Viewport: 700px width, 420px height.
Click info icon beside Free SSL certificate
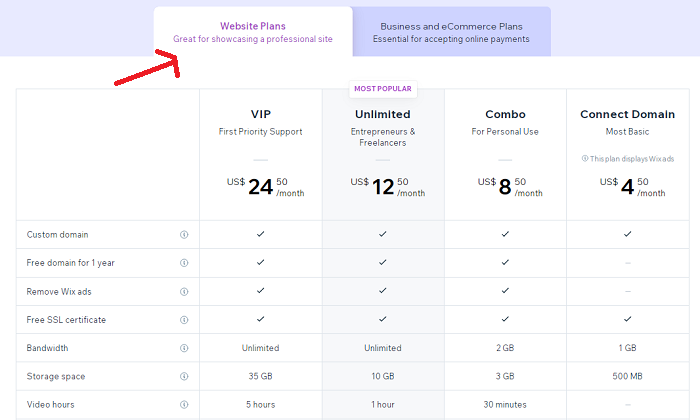point(184,320)
